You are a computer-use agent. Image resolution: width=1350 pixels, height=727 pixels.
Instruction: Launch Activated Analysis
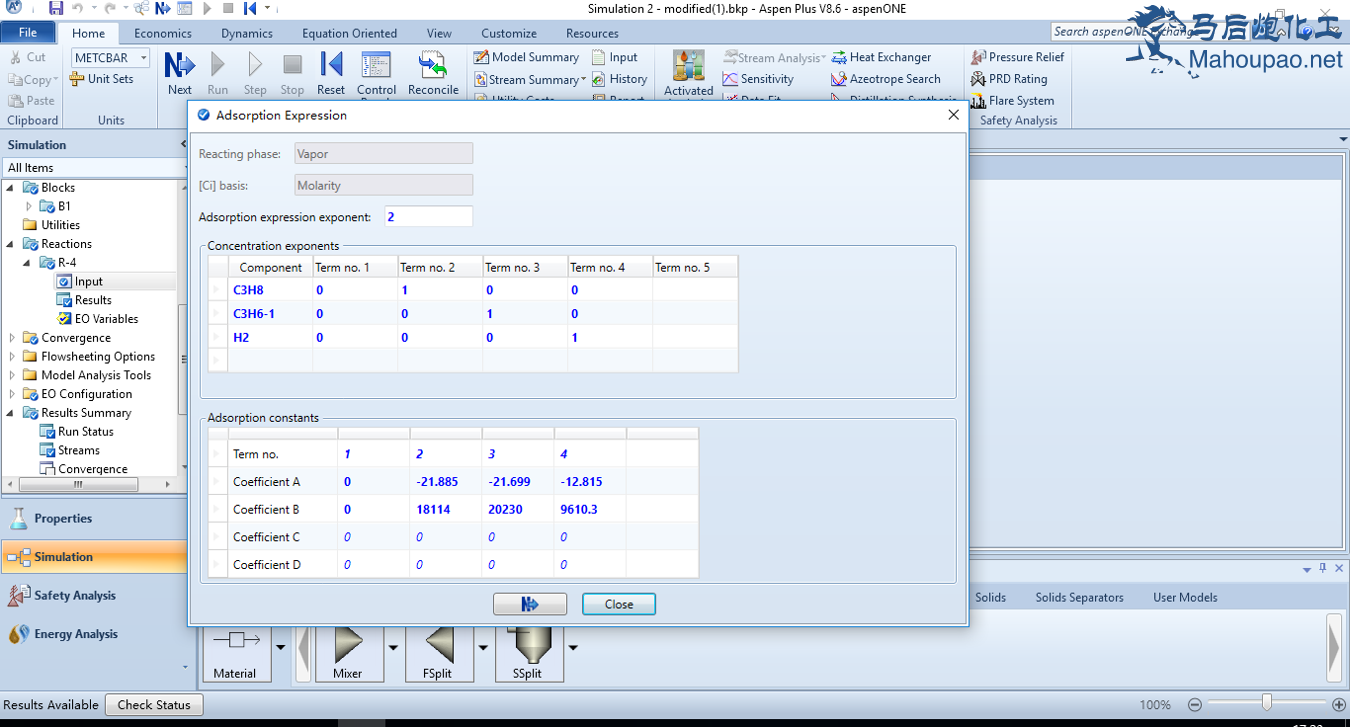point(688,75)
